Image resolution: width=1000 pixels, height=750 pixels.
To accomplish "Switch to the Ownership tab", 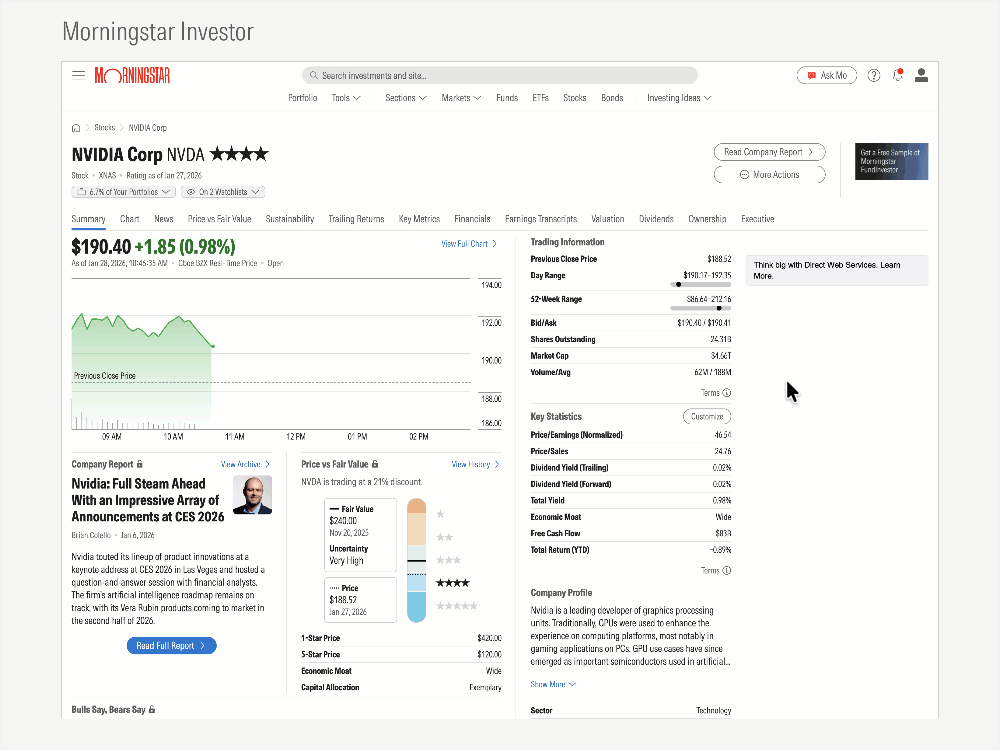I will pos(707,219).
